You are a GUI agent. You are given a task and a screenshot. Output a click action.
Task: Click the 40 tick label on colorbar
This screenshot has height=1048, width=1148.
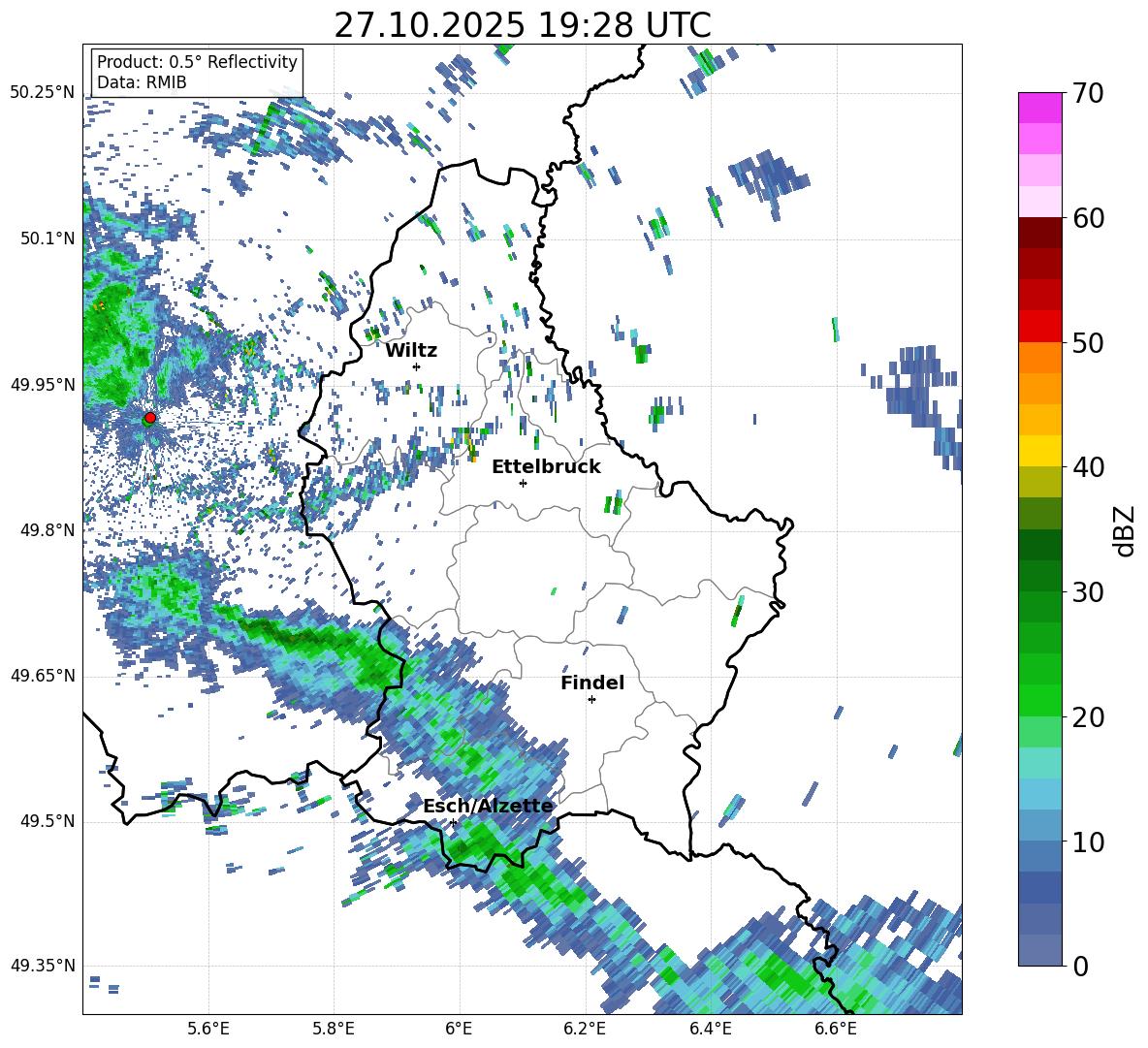click(1088, 467)
